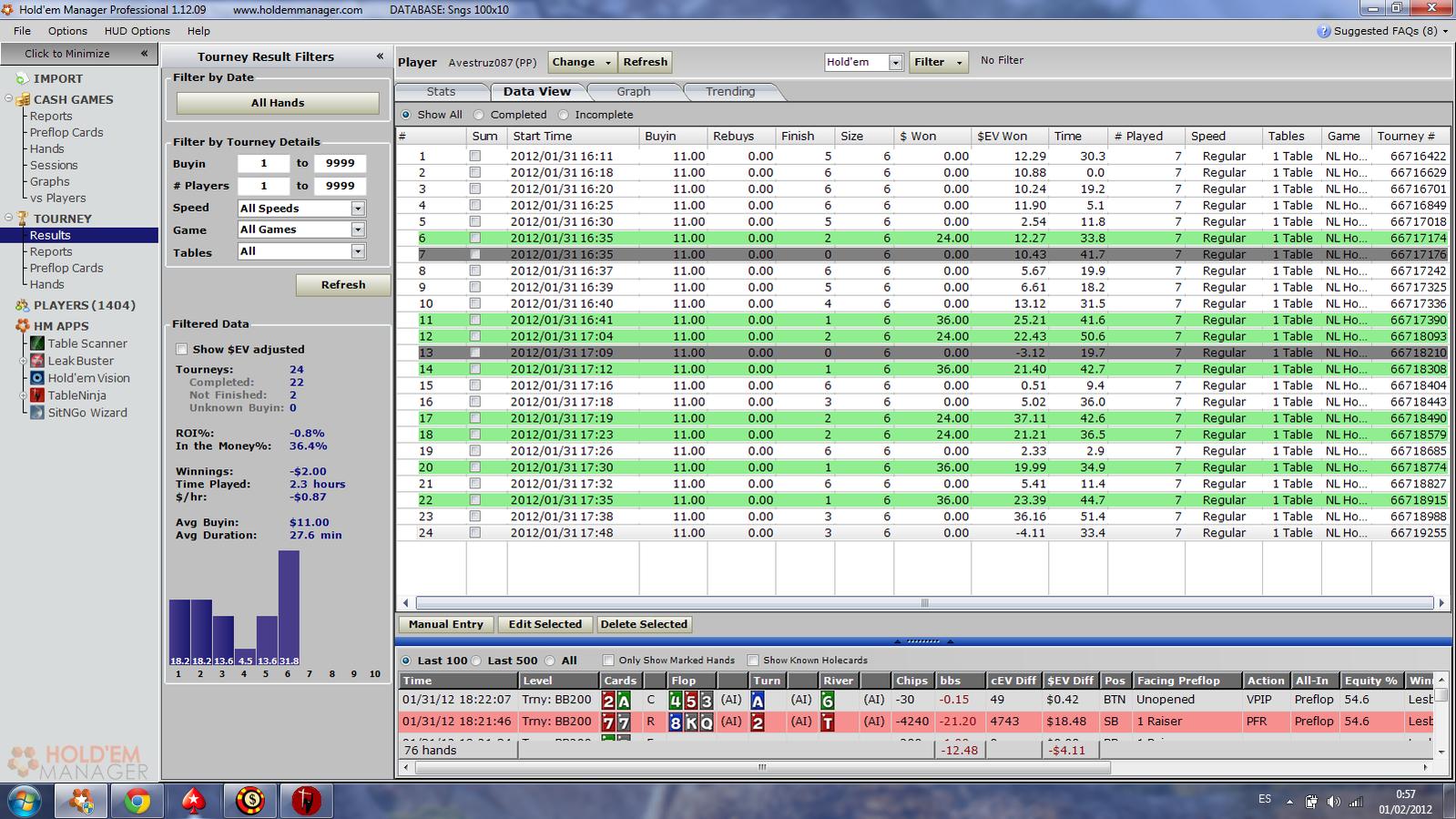
Task: Open Windows Start menu orb
Action: click(25, 800)
